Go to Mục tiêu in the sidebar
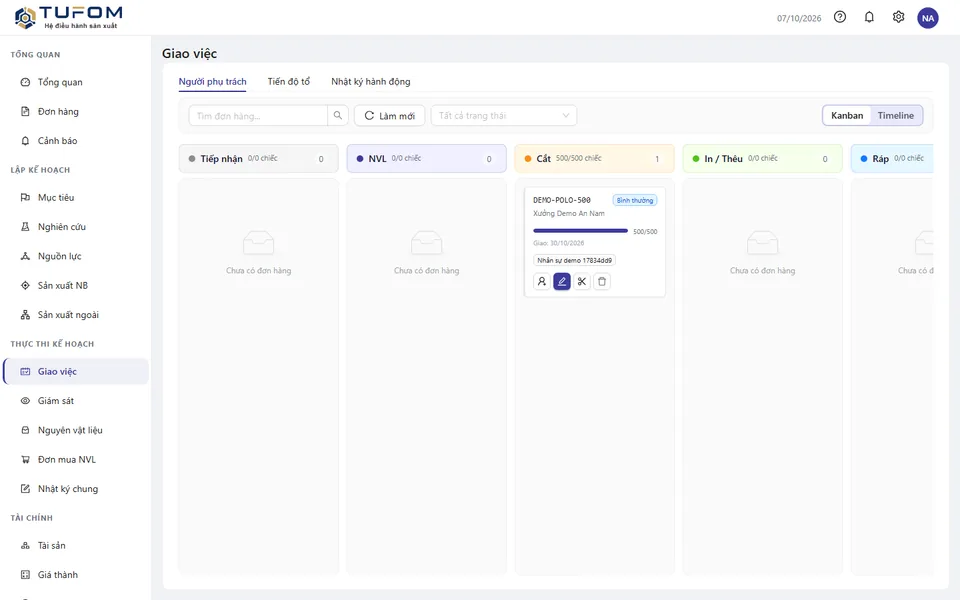This screenshot has width=960, height=600. pyautogui.click(x=75, y=197)
